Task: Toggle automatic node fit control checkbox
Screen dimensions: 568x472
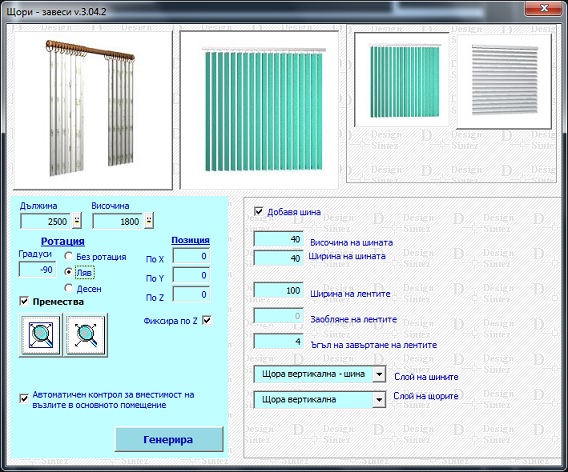Action: pos(24,398)
